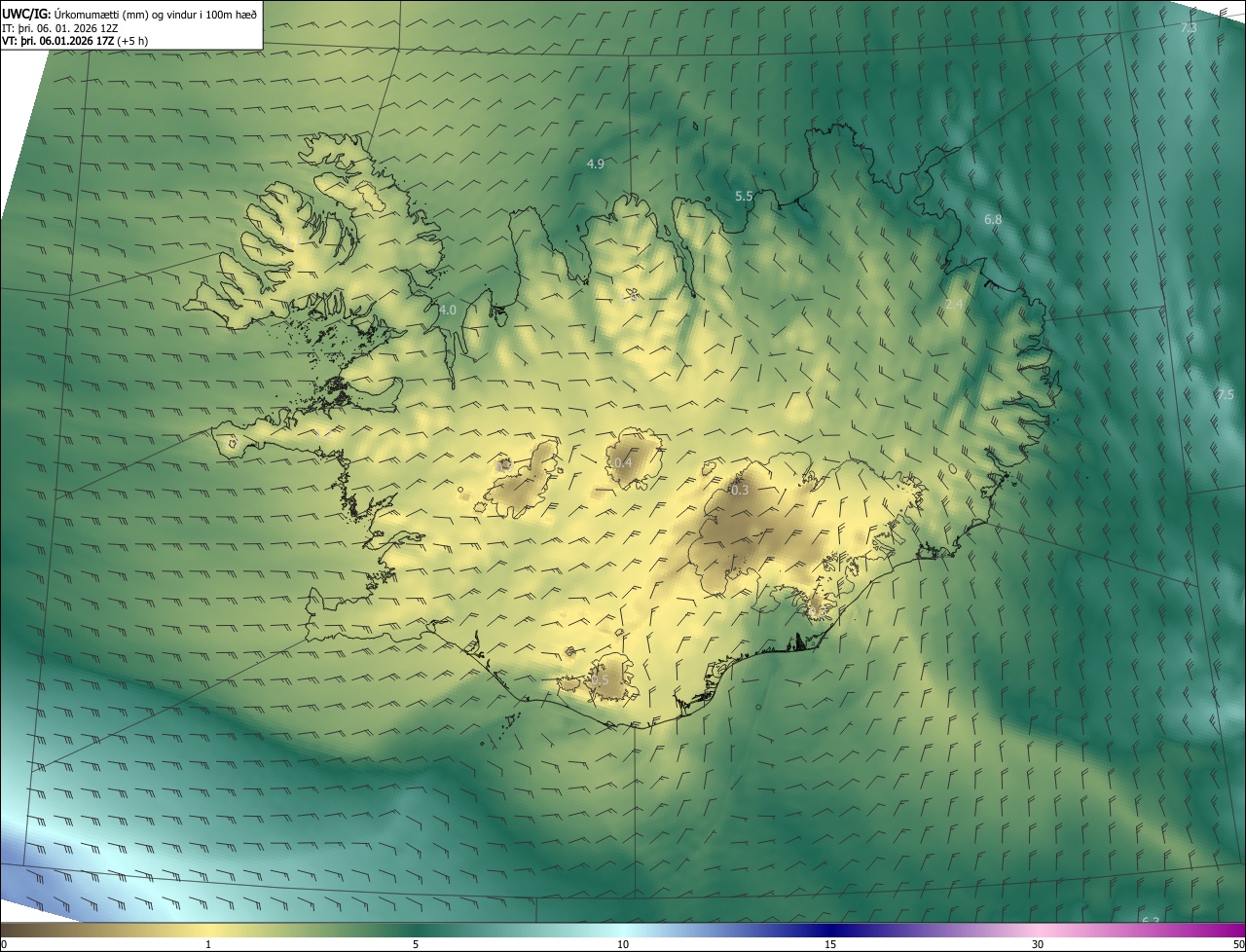The image size is (1246, 952).
Task: Click the 0.5 value on the southern glacier
Action: 599,679
